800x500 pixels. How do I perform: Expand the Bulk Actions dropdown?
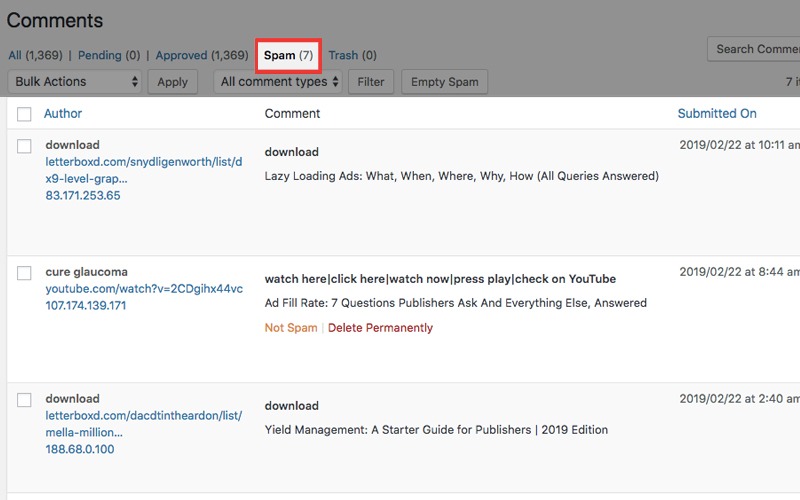(x=74, y=82)
